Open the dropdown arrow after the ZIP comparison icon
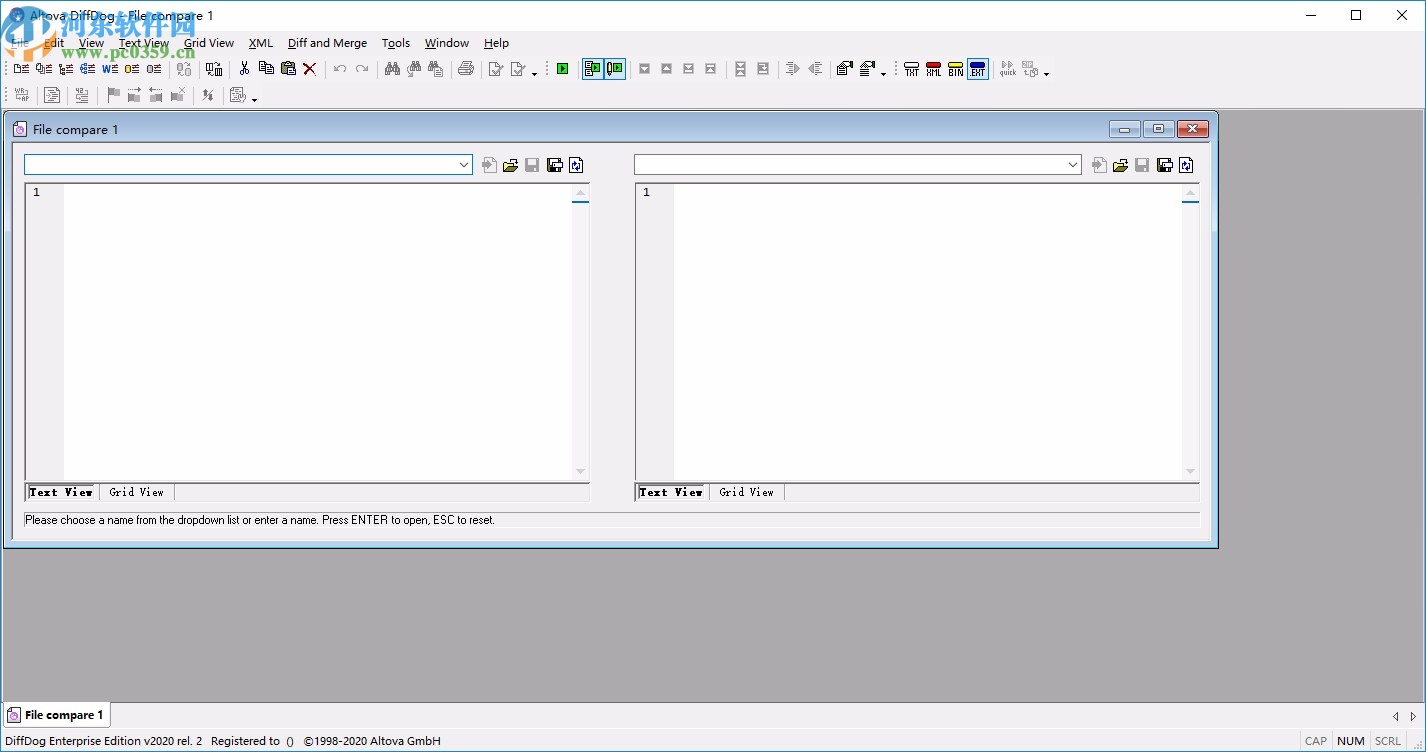 [x=1047, y=73]
